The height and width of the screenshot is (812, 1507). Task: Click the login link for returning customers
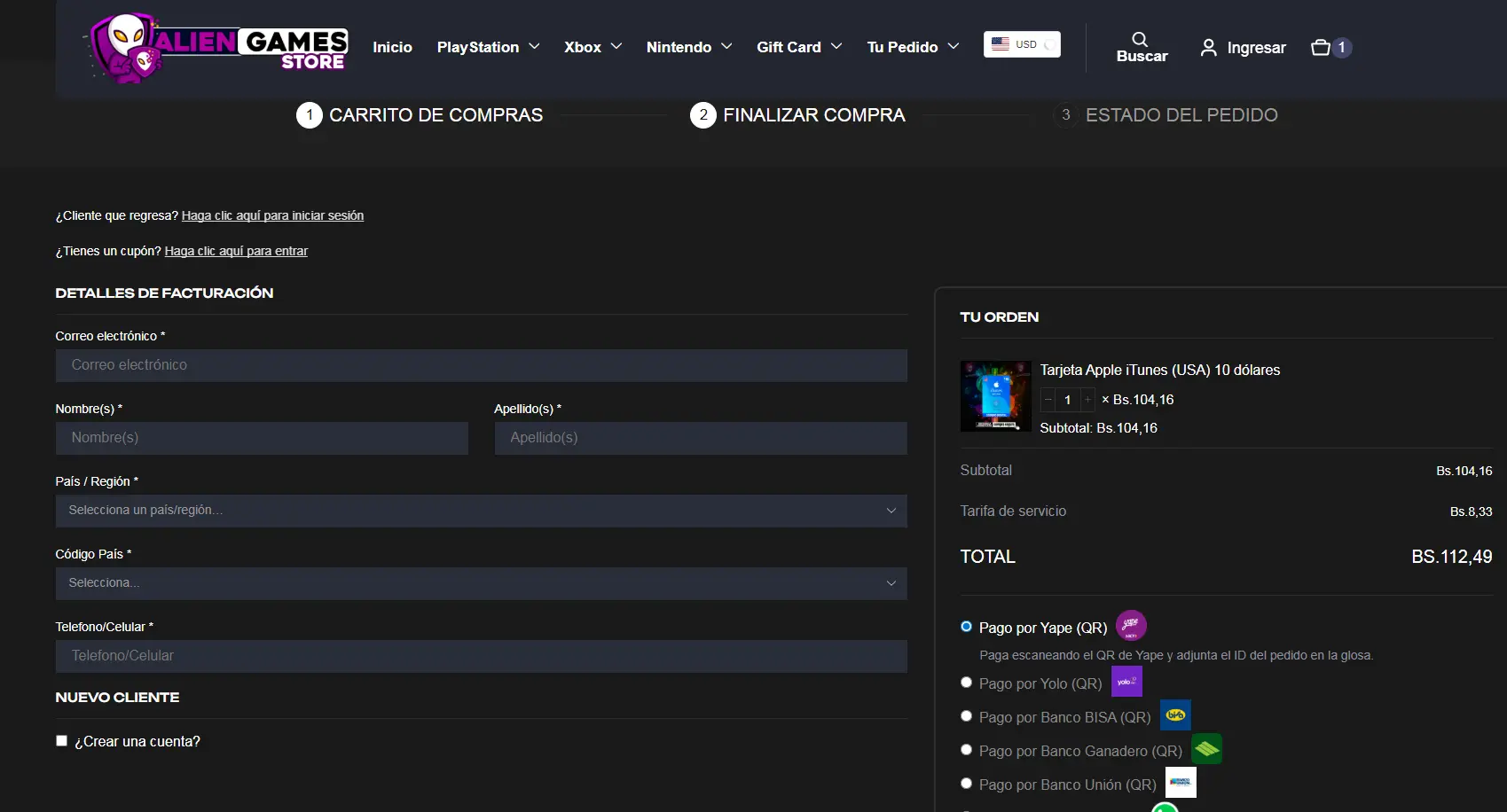tap(272, 215)
